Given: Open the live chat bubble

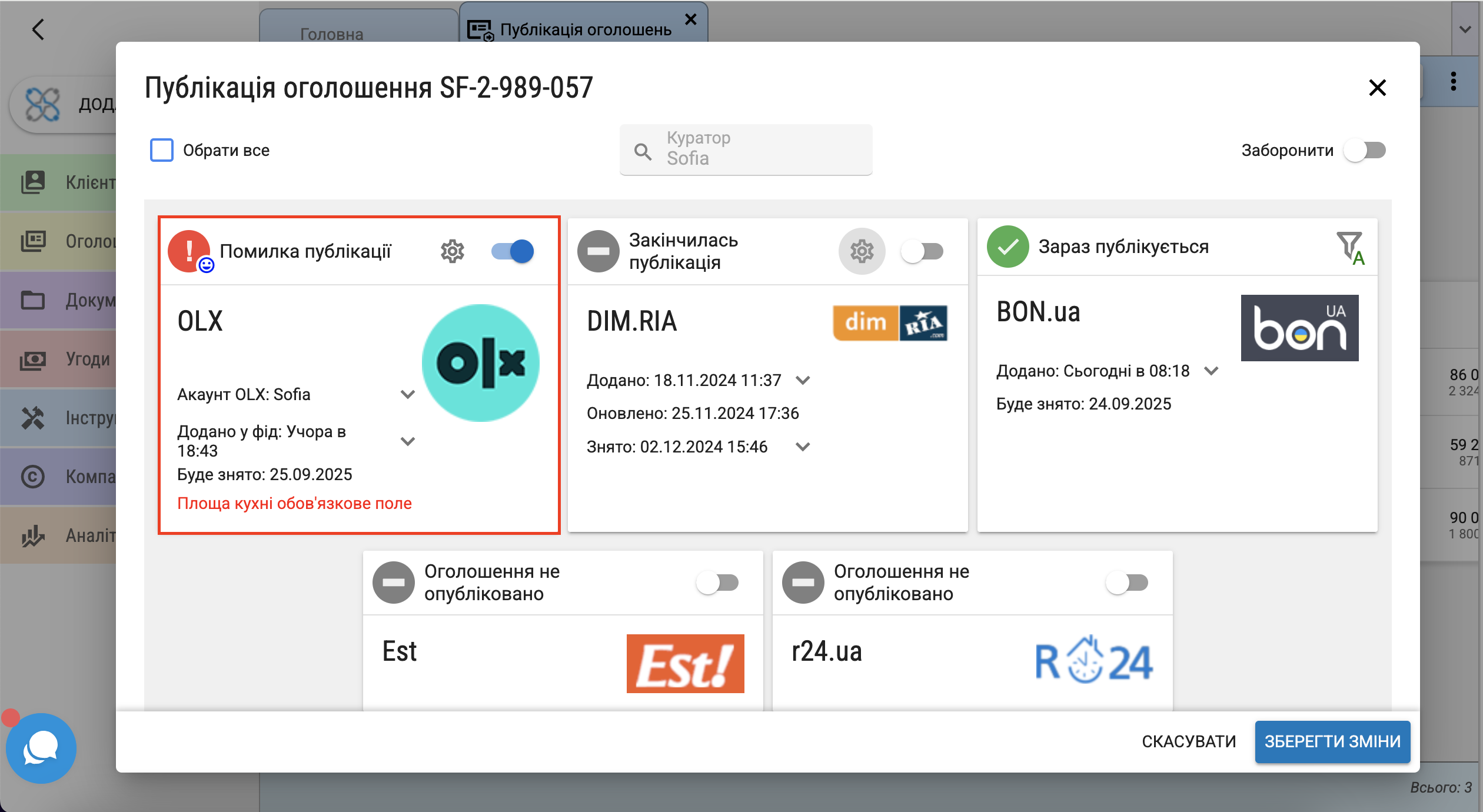Looking at the screenshot, I should (41, 748).
